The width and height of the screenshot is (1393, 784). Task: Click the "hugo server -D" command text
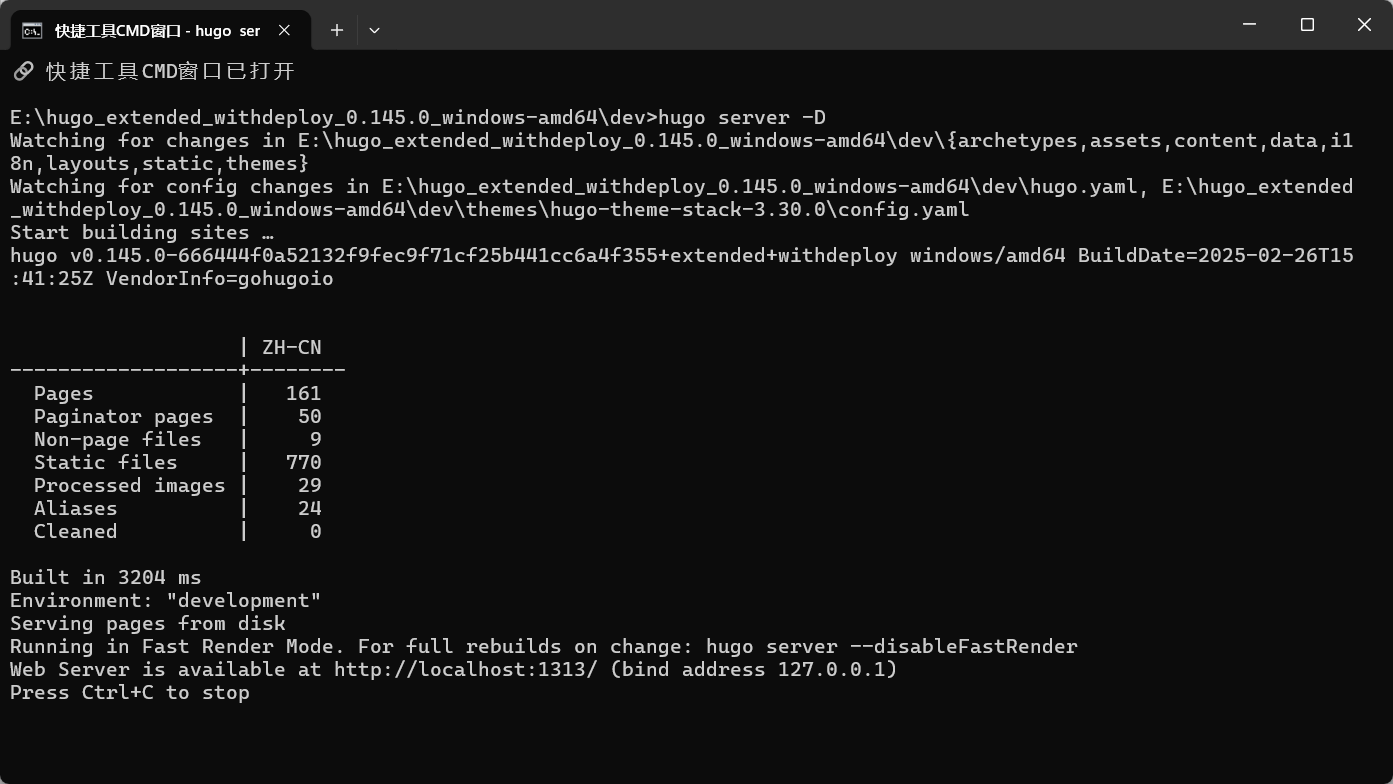(x=742, y=118)
